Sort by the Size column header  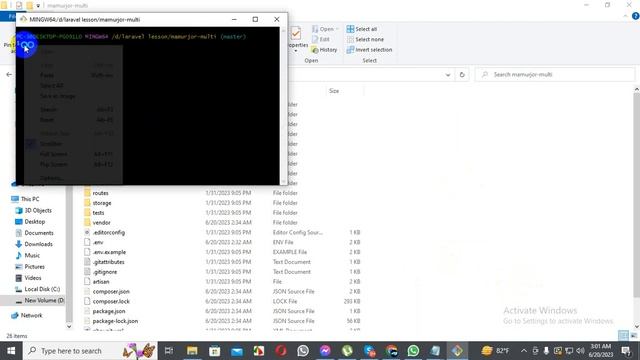[x=334, y=91]
